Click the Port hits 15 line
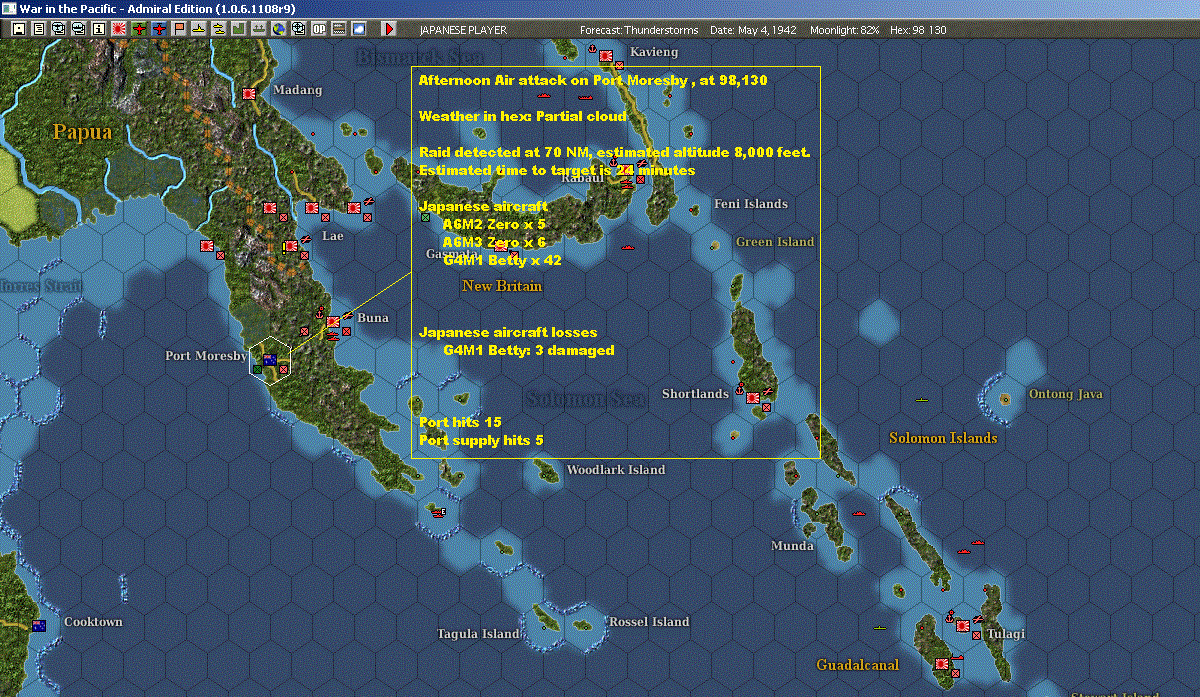The width and height of the screenshot is (1200, 697). click(x=460, y=422)
